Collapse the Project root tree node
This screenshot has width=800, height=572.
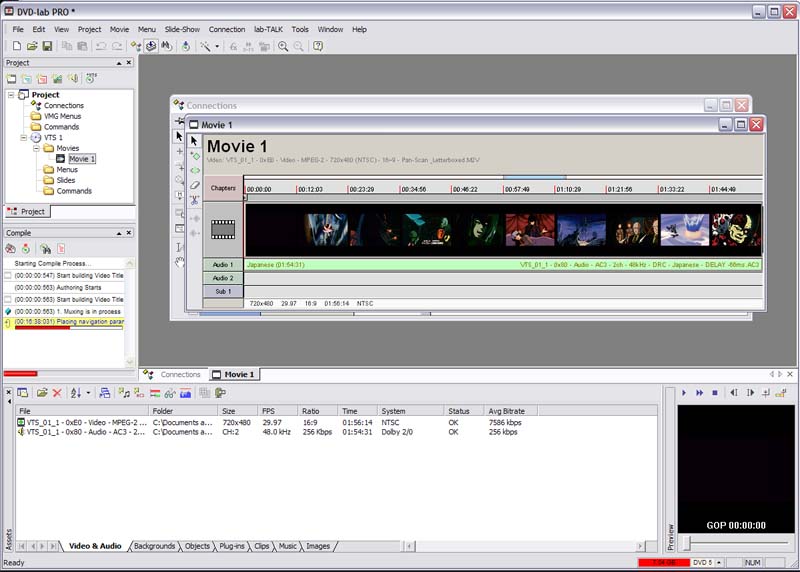(11, 95)
